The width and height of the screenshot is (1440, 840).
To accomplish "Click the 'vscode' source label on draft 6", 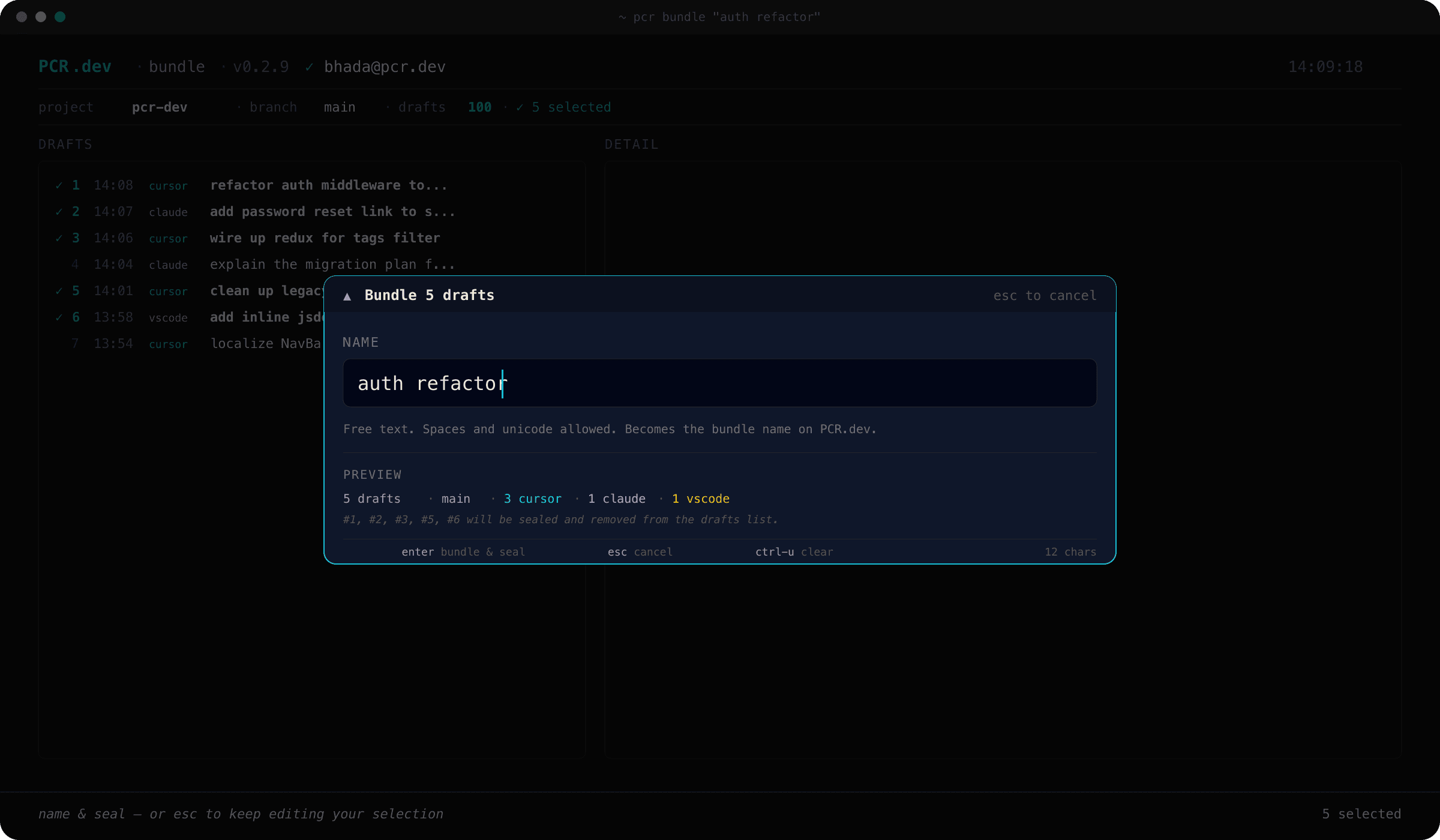I will point(168,318).
